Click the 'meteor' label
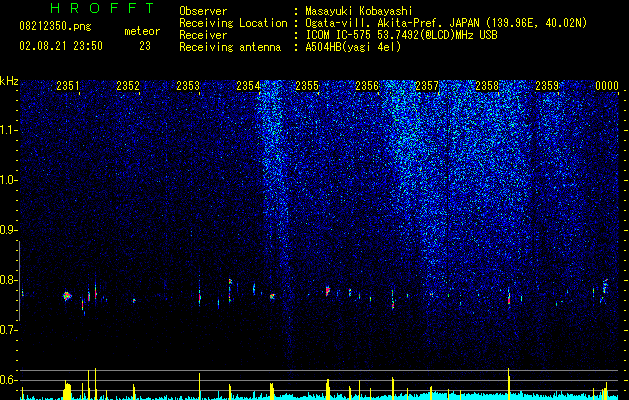The width and height of the screenshot is (629, 400). click(142, 31)
